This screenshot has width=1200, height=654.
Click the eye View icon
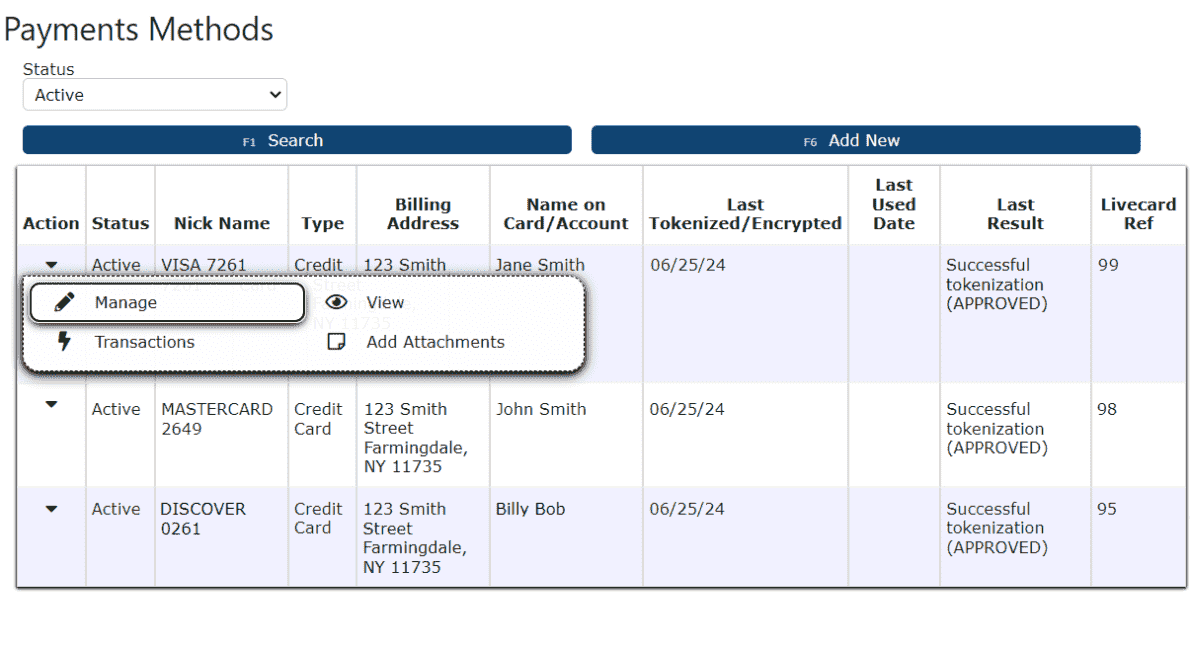[x=337, y=302]
